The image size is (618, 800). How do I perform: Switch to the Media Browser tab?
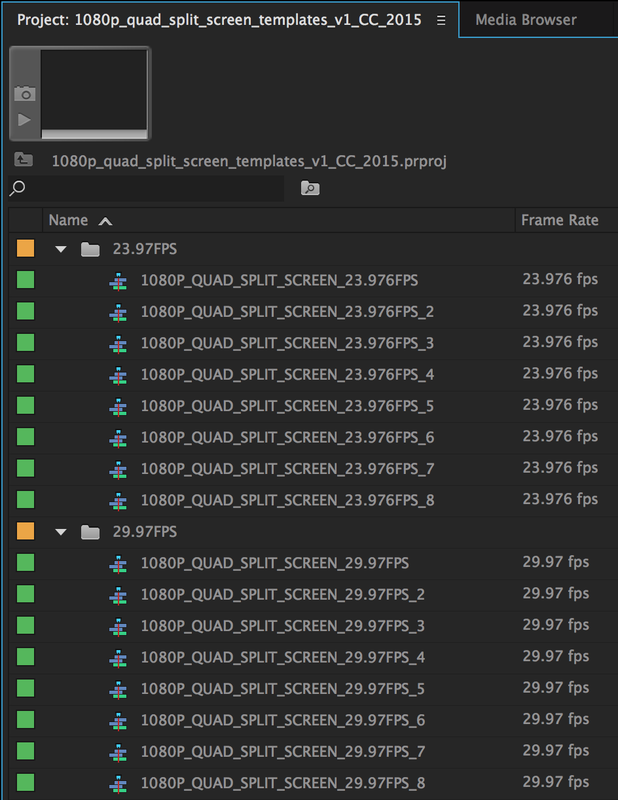tap(526, 20)
